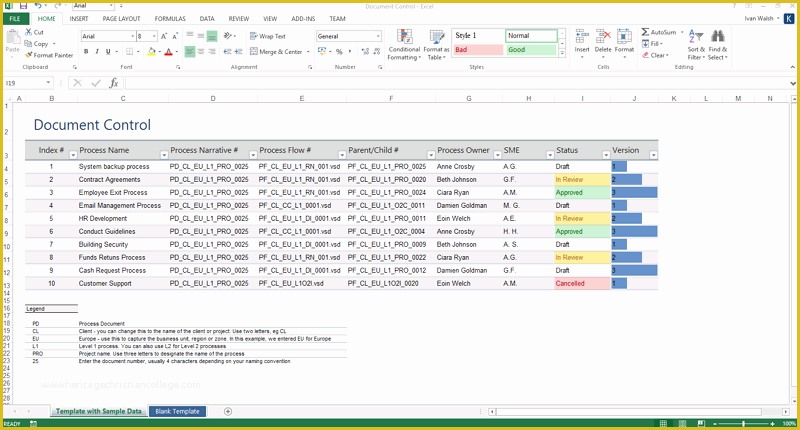Viewport: 800px width, 430px height.
Task: Open the Process Name column filter
Action: click(x=164, y=155)
